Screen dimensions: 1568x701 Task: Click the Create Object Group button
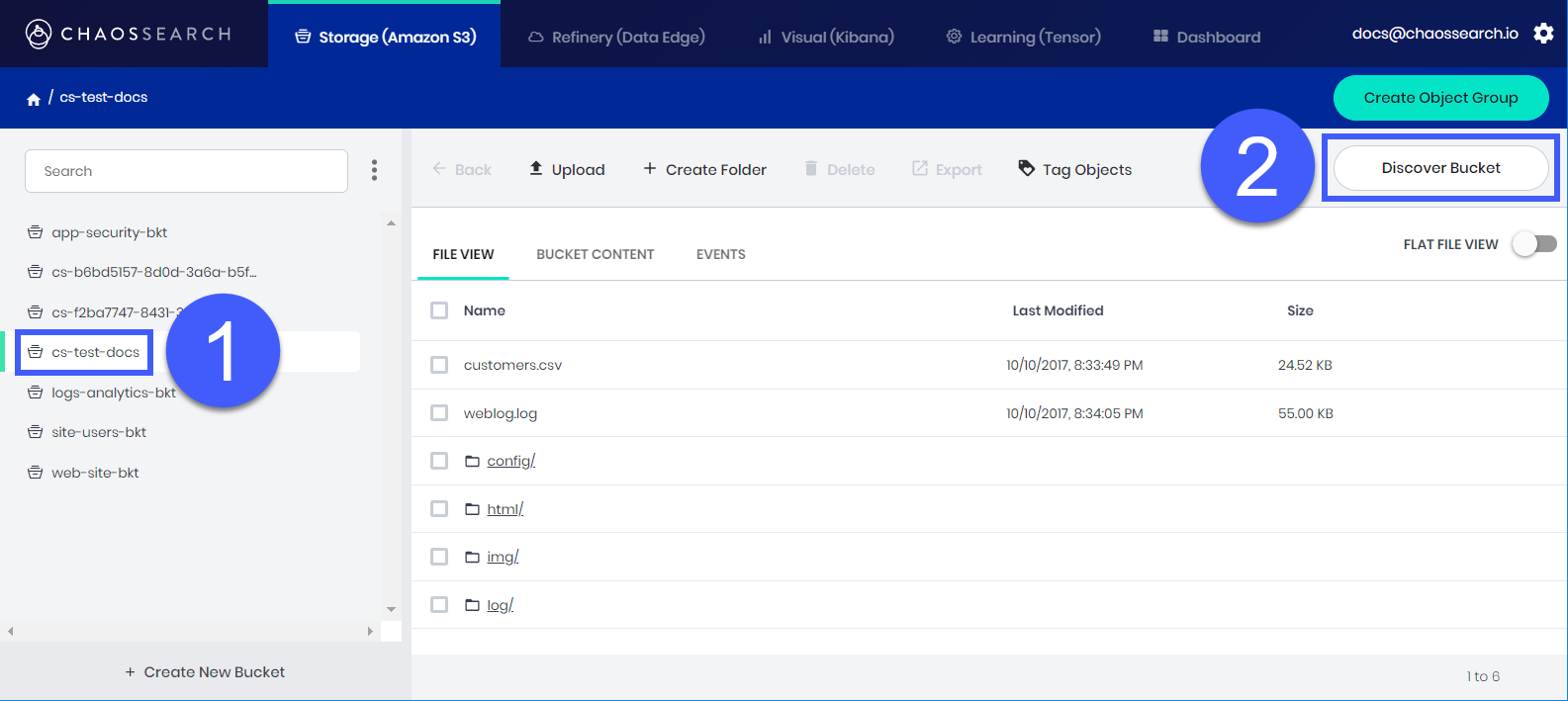pos(1440,97)
